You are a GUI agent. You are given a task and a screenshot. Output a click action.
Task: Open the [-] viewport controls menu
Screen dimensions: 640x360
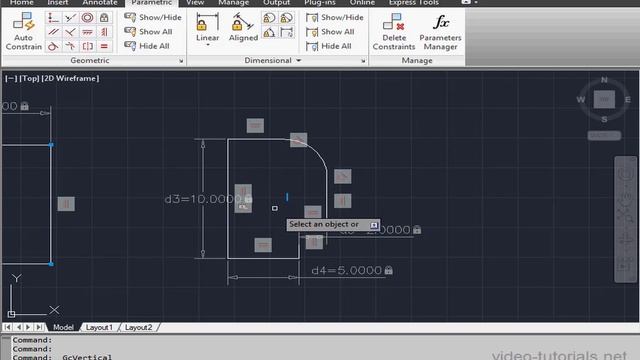(x=11, y=78)
